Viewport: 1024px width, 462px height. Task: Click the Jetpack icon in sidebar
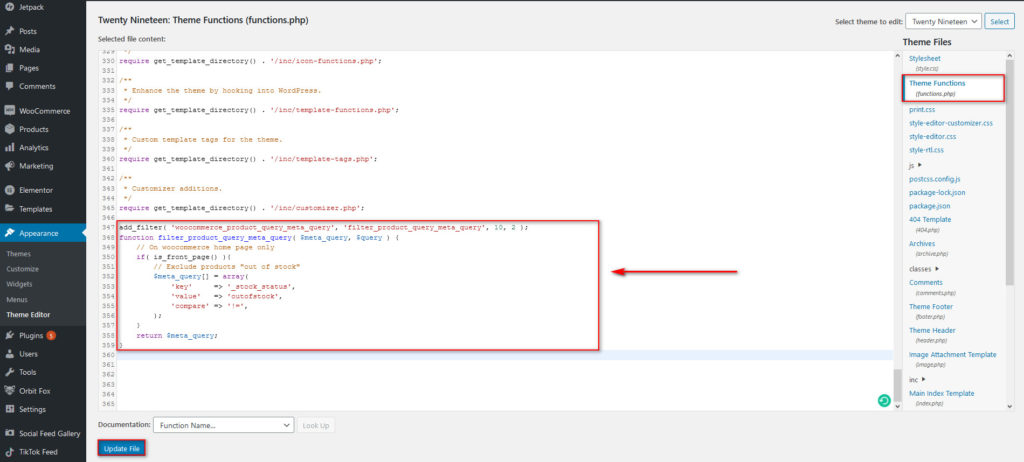pos(9,7)
